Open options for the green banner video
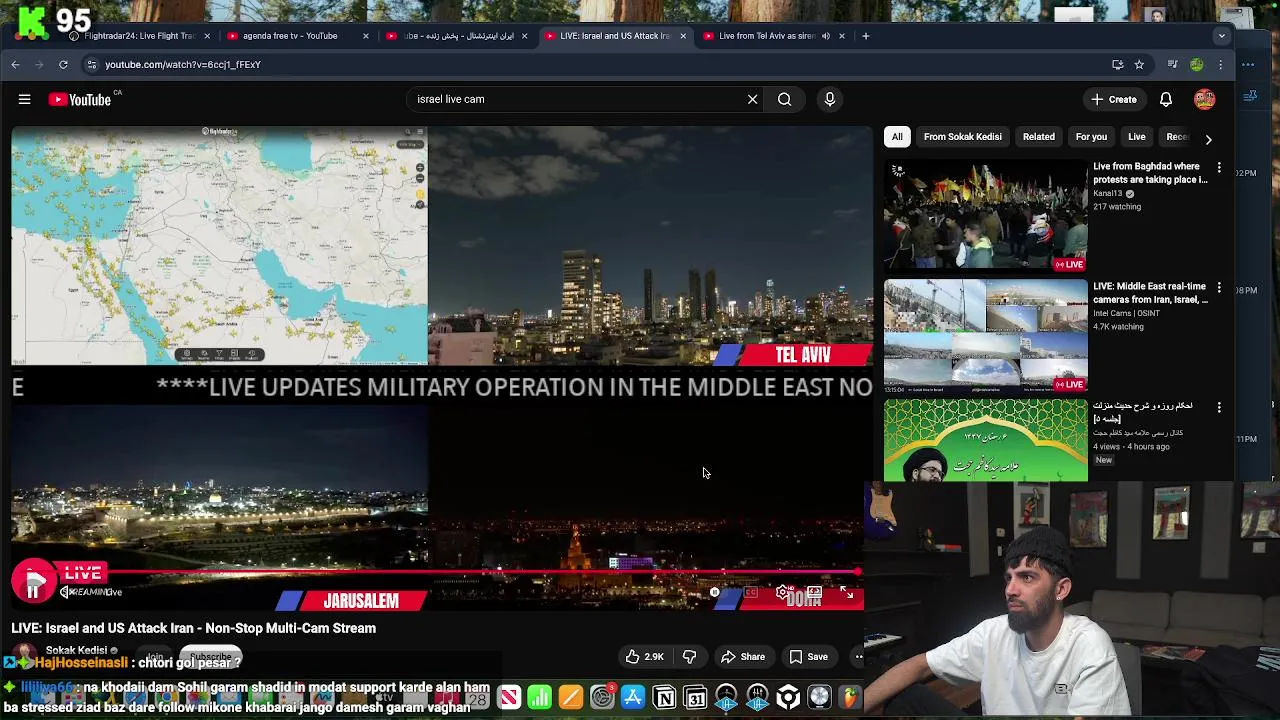This screenshot has height=720, width=1280. [1219, 407]
